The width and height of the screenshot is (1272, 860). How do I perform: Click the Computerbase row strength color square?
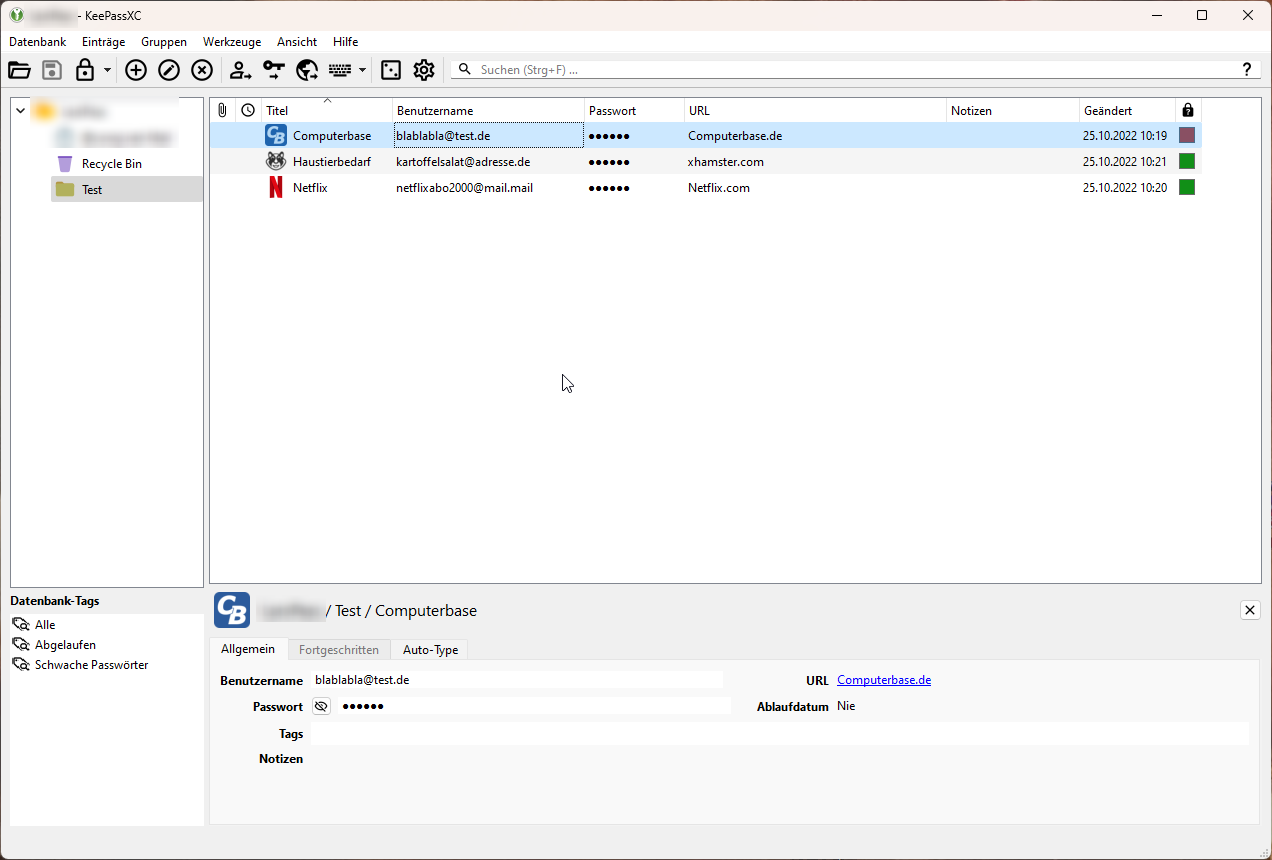(1187, 135)
